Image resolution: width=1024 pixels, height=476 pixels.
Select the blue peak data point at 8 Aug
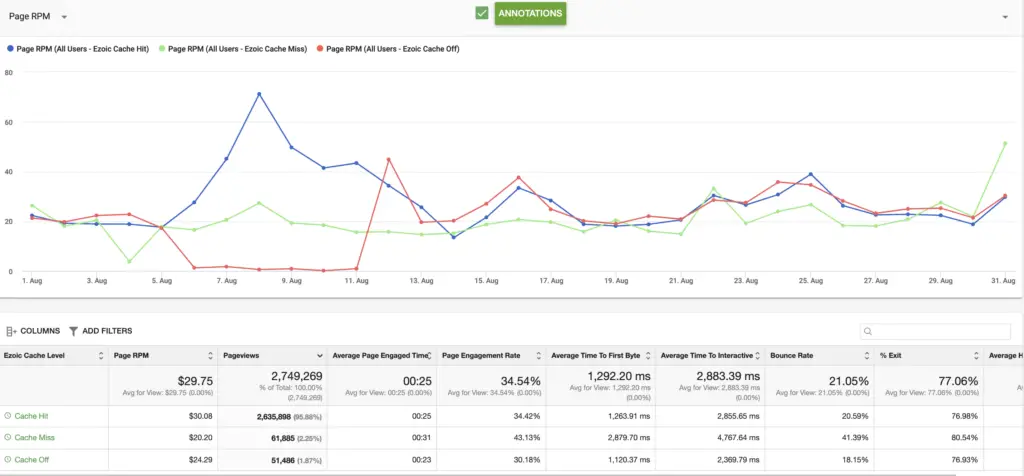coord(259,94)
